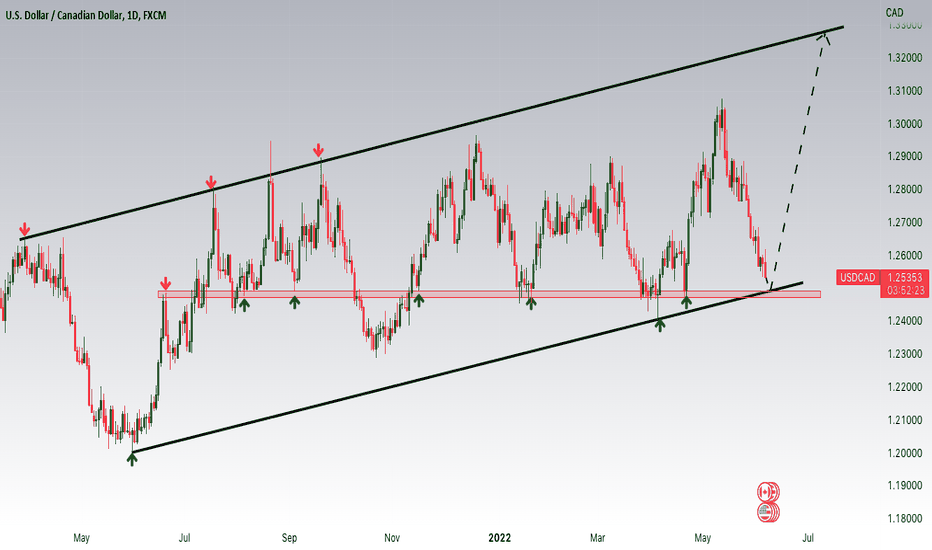Viewport: 932px width, 550px height.
Task: Click the red USDCAD symbol price tag
Action: tap(858, 278)
